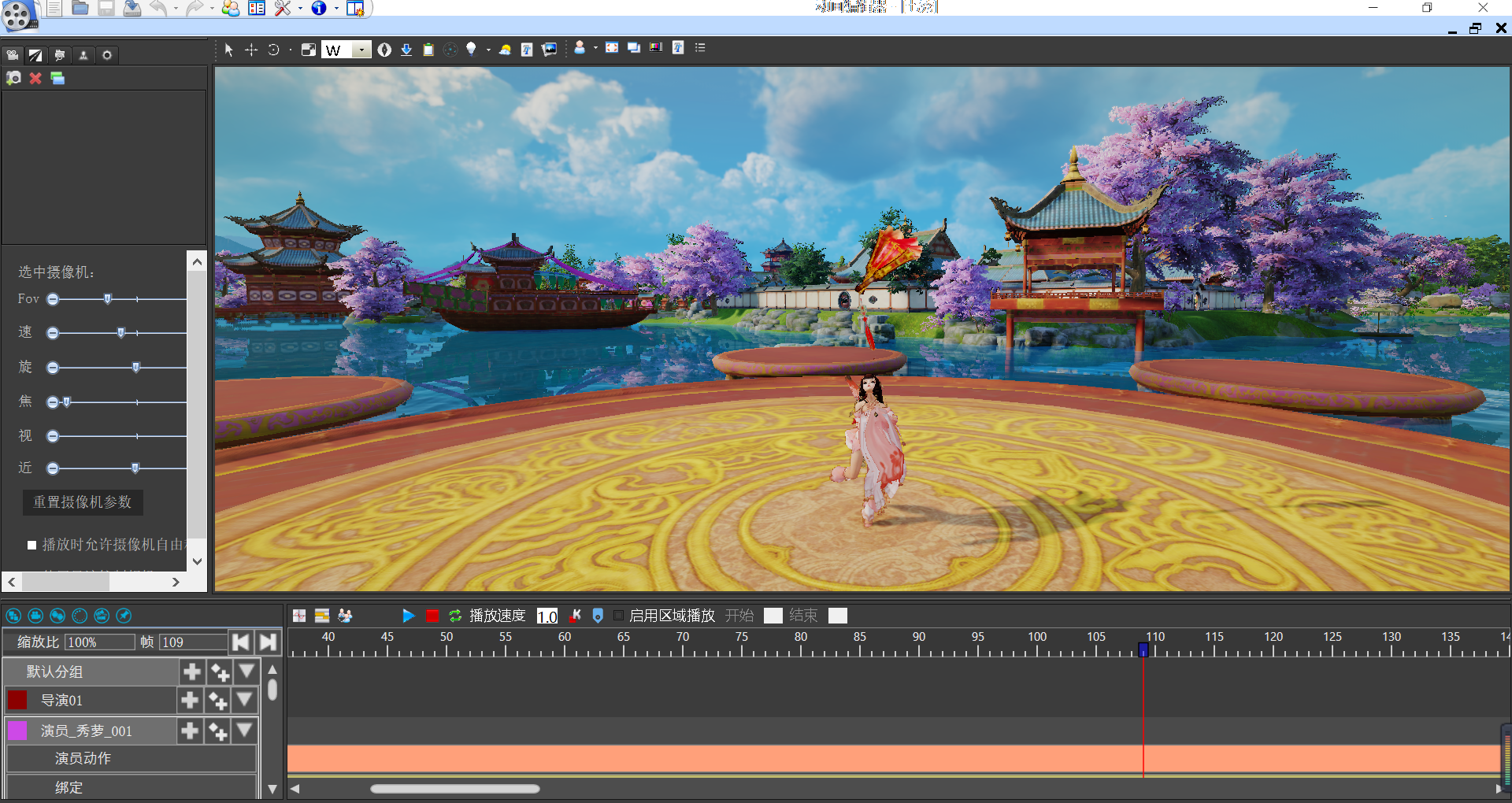Click the compass icon in viewport toolbar

384,50
